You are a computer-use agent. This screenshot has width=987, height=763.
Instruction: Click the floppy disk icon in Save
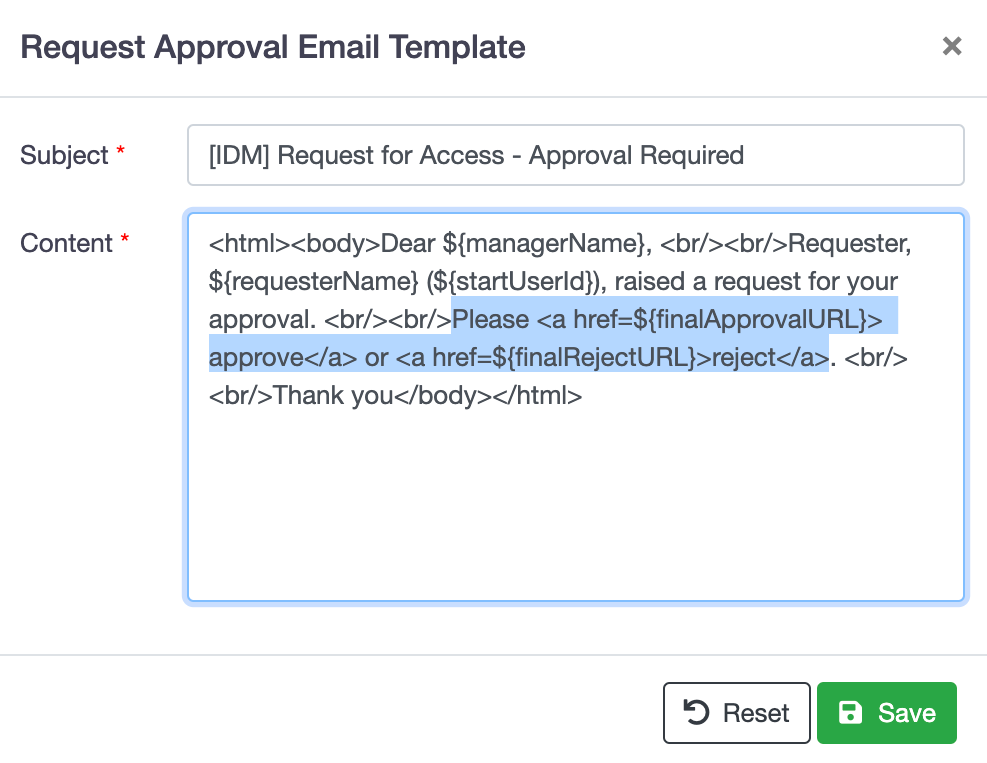[x=850, y=713]
